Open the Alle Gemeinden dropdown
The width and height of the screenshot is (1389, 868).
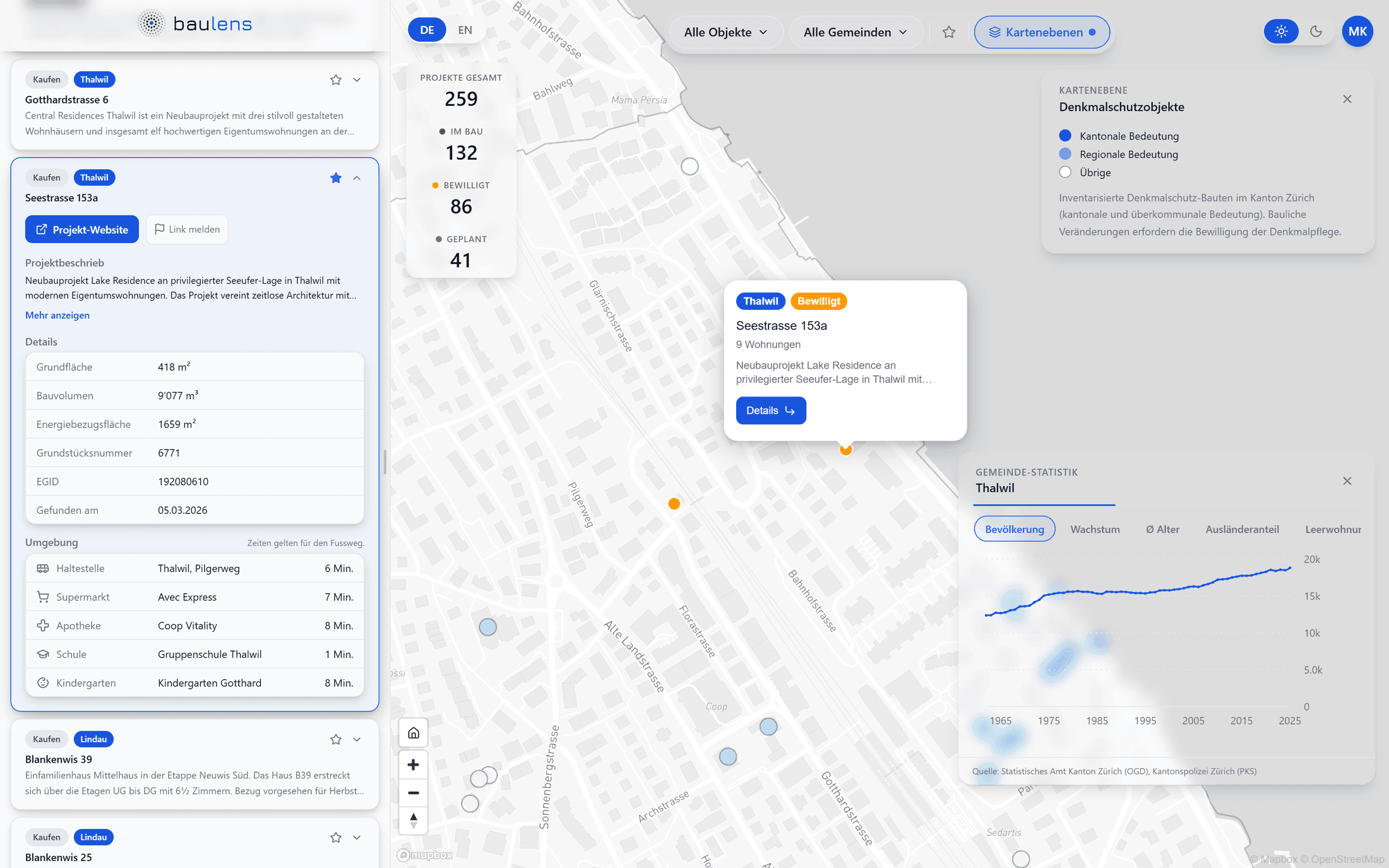855,32
